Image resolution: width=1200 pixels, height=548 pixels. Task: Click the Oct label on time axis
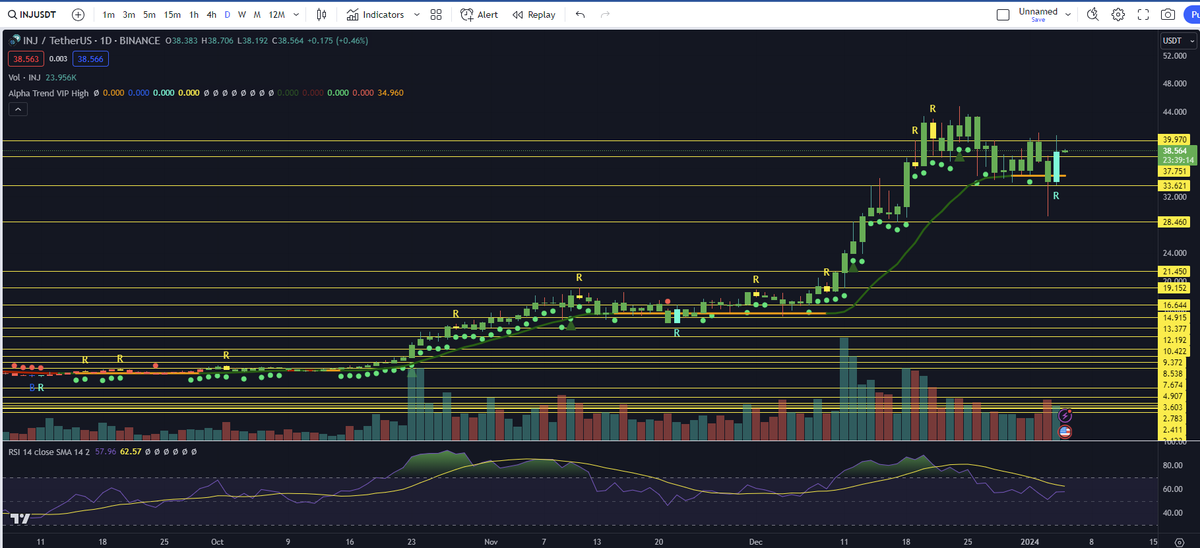[217, 540]
